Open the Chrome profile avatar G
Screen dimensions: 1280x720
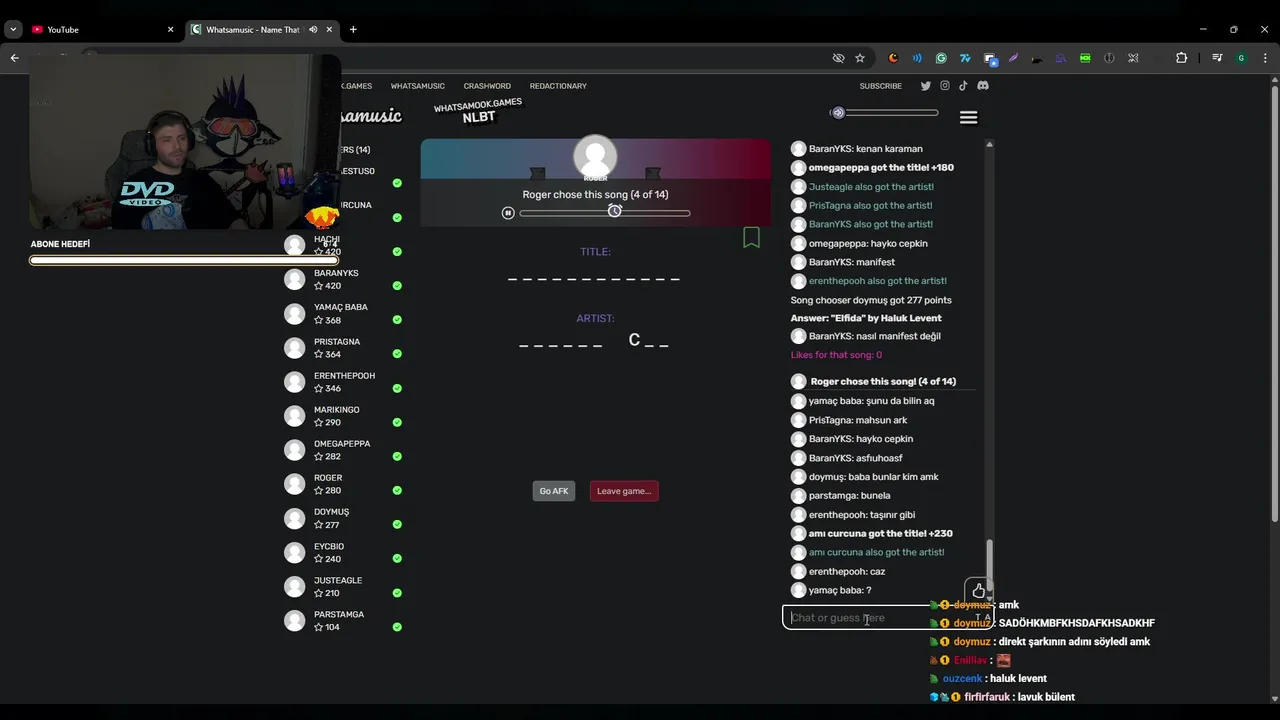1241,58
